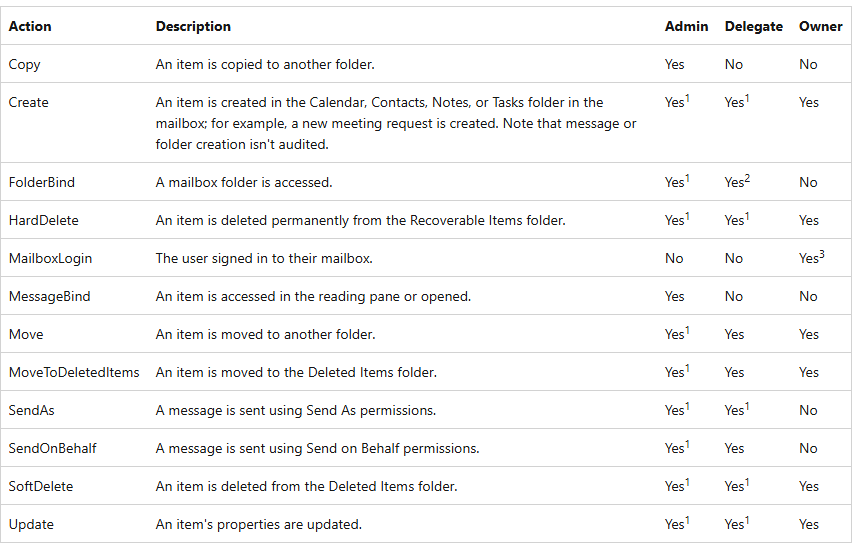854x544 pixels.
Task: Click "A mailbox folder is accessed" description
Action: [x=244, y=182]
